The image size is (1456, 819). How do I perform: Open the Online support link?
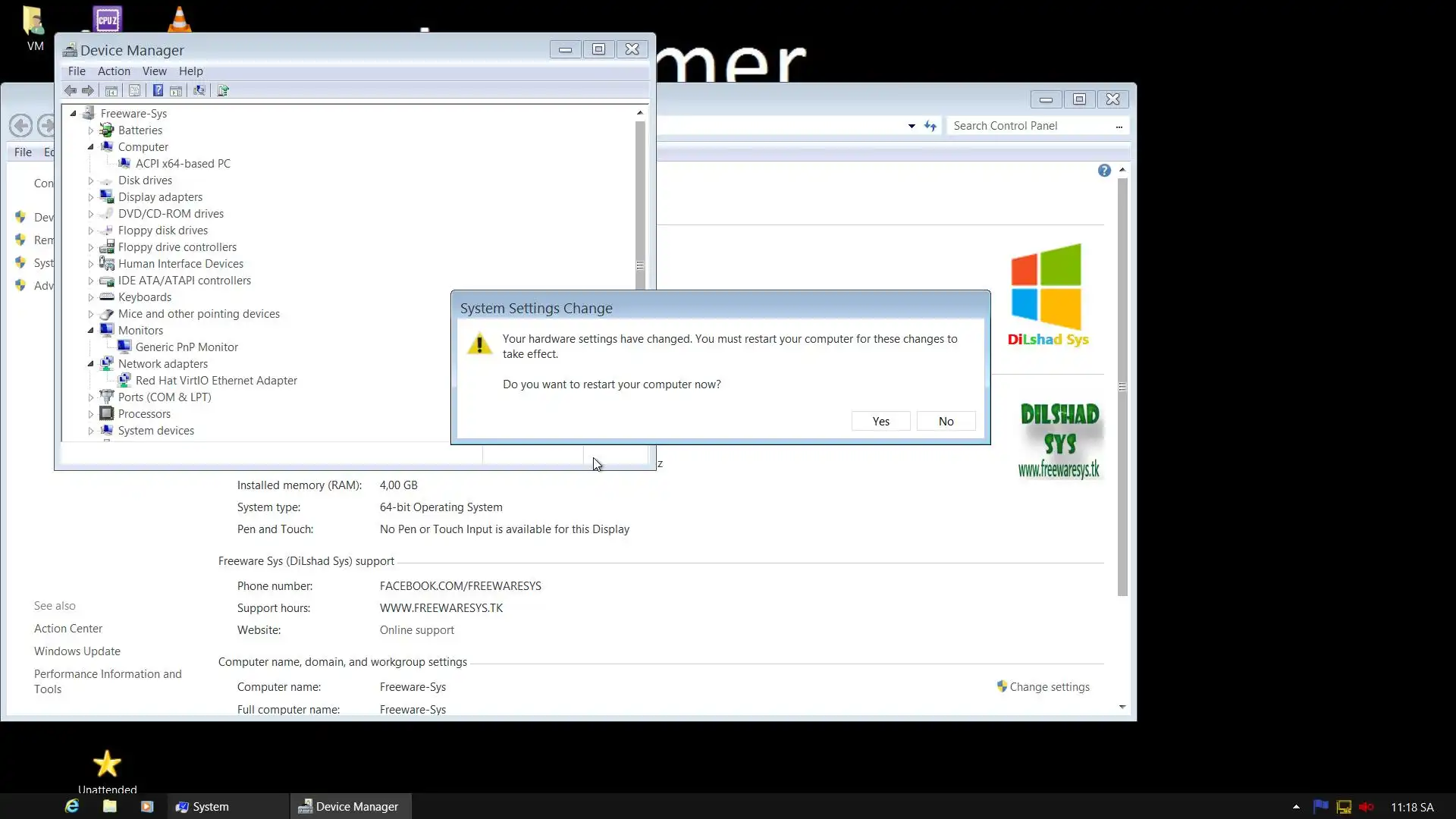[416, 630]
